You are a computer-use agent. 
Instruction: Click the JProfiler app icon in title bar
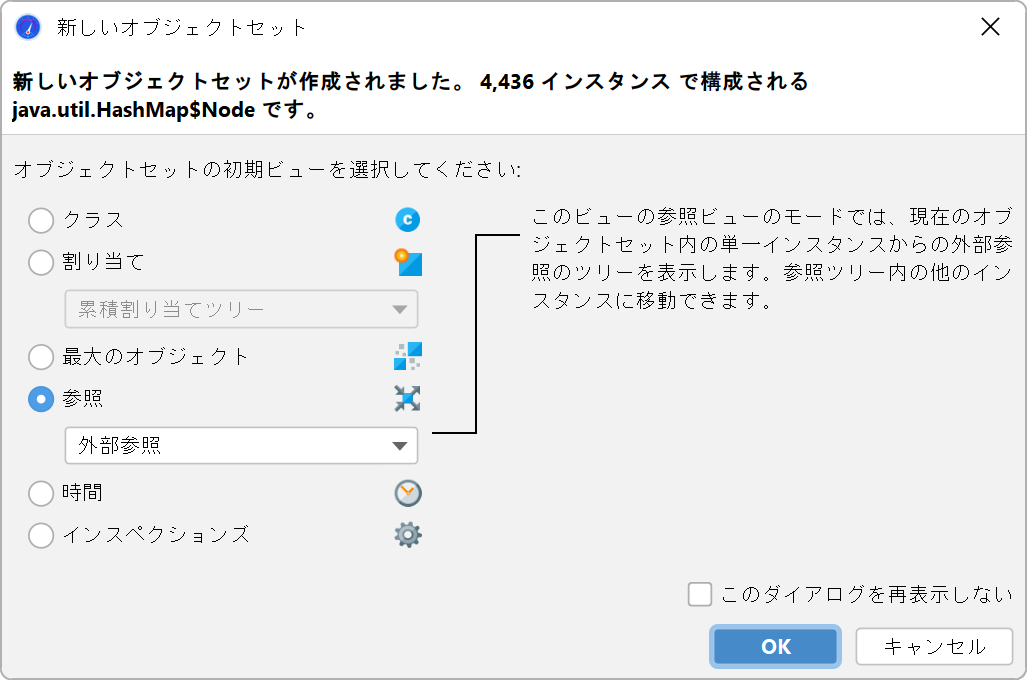[28, 28]
